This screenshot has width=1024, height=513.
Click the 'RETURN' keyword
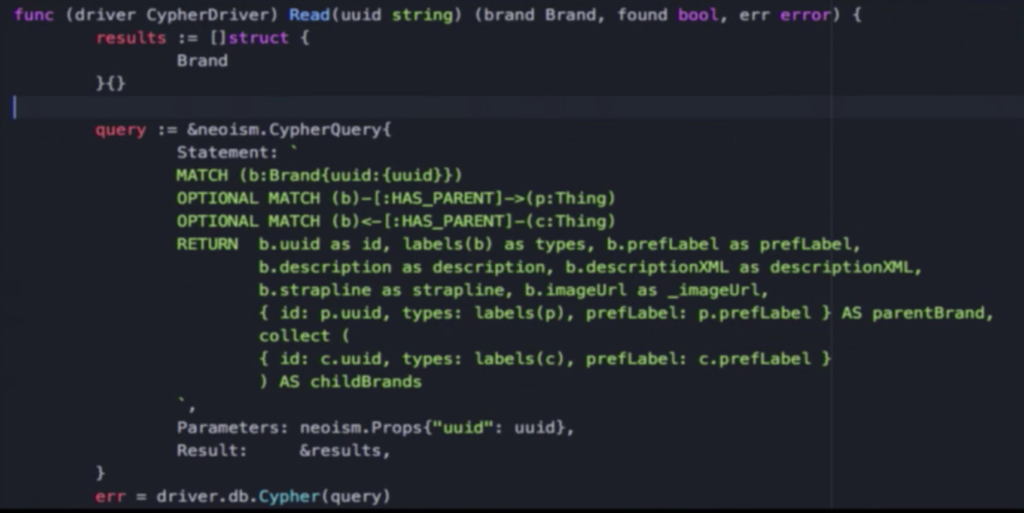tap(207, 244)
